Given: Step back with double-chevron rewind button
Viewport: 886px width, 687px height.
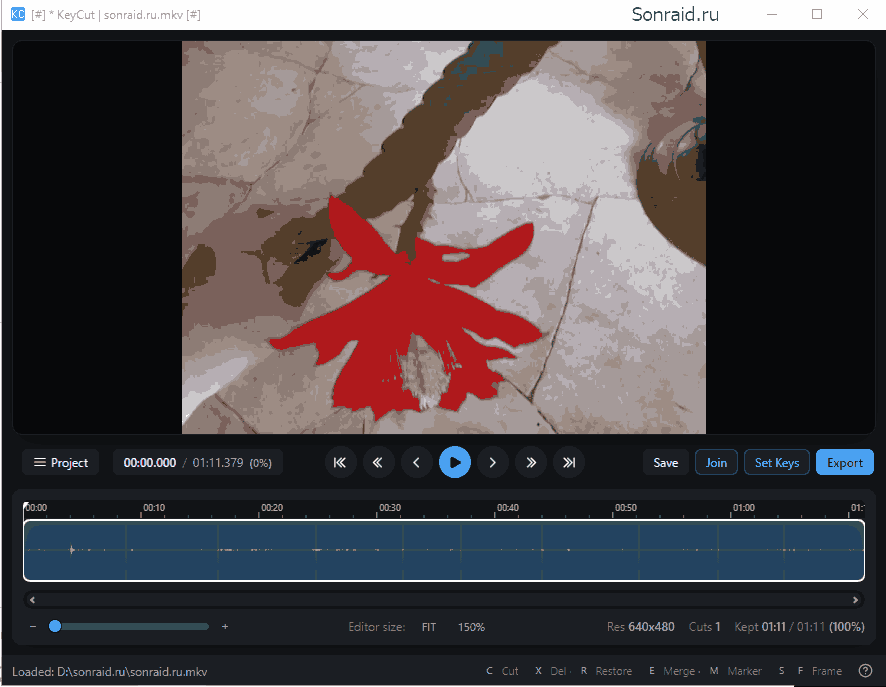Looking at the screenshot, I should point(378,463).
